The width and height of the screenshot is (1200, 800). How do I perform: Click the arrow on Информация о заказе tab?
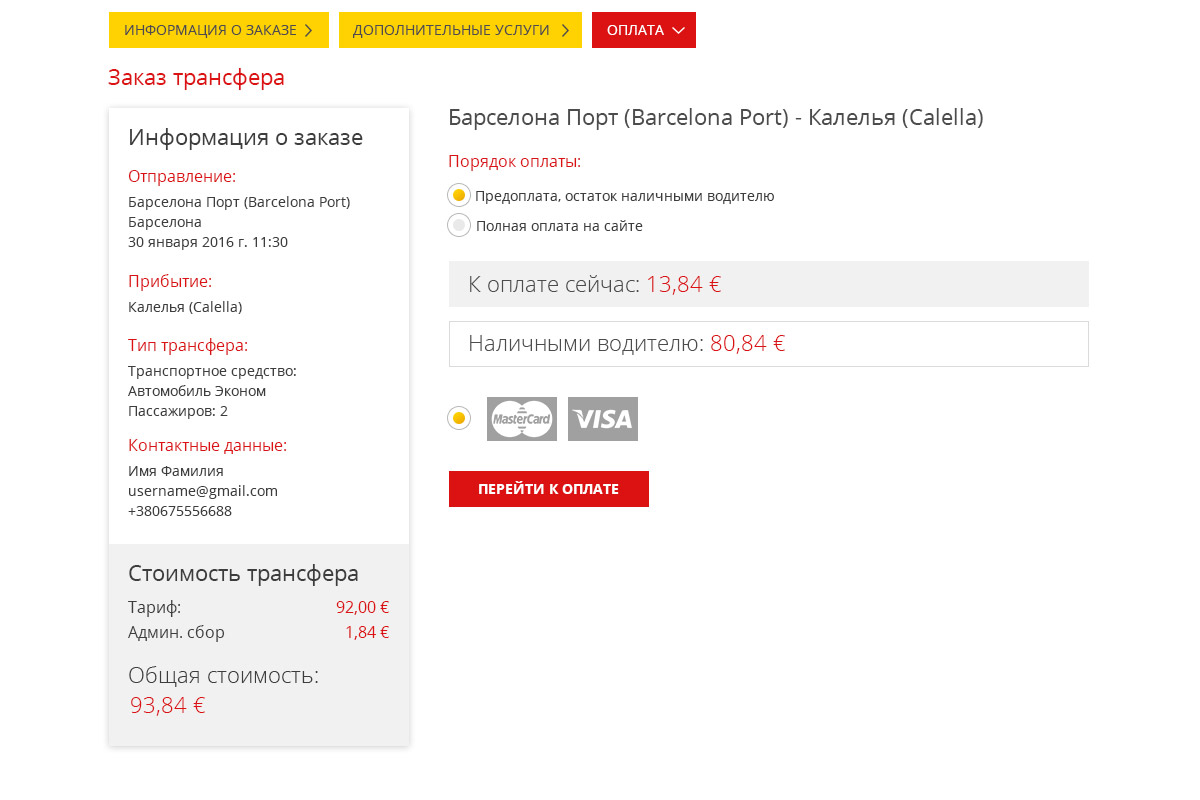[x=309, y=31]
